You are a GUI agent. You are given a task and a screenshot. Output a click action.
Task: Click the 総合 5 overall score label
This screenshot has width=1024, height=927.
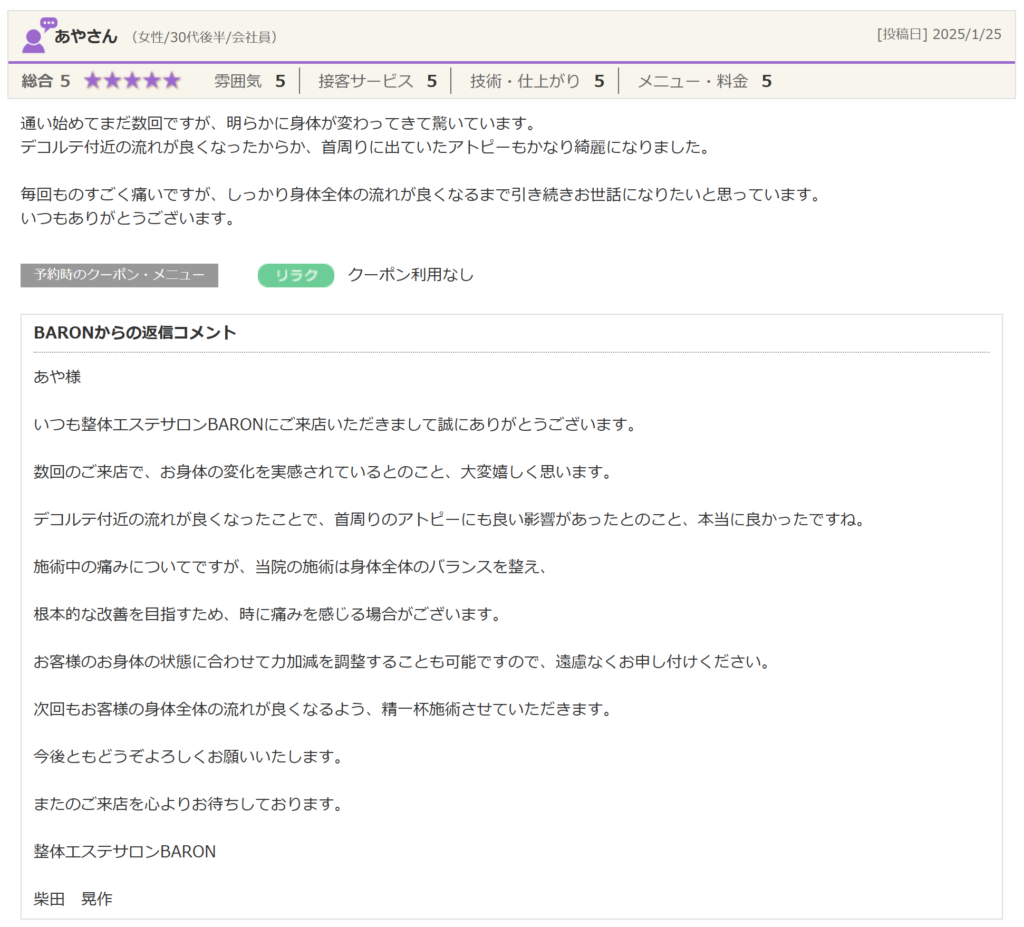[46, 81]
